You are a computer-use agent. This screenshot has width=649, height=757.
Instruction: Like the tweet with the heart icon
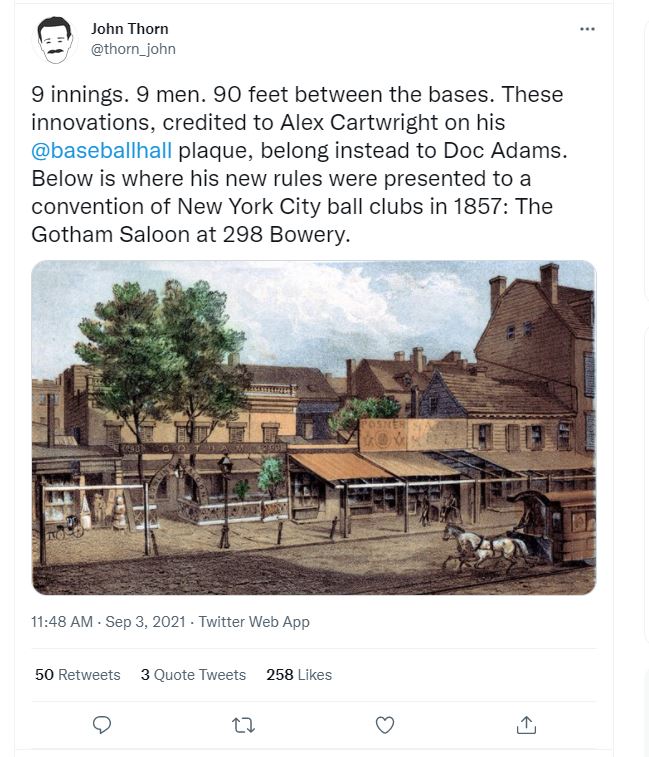pyautogui.click(x=385, y=725)
